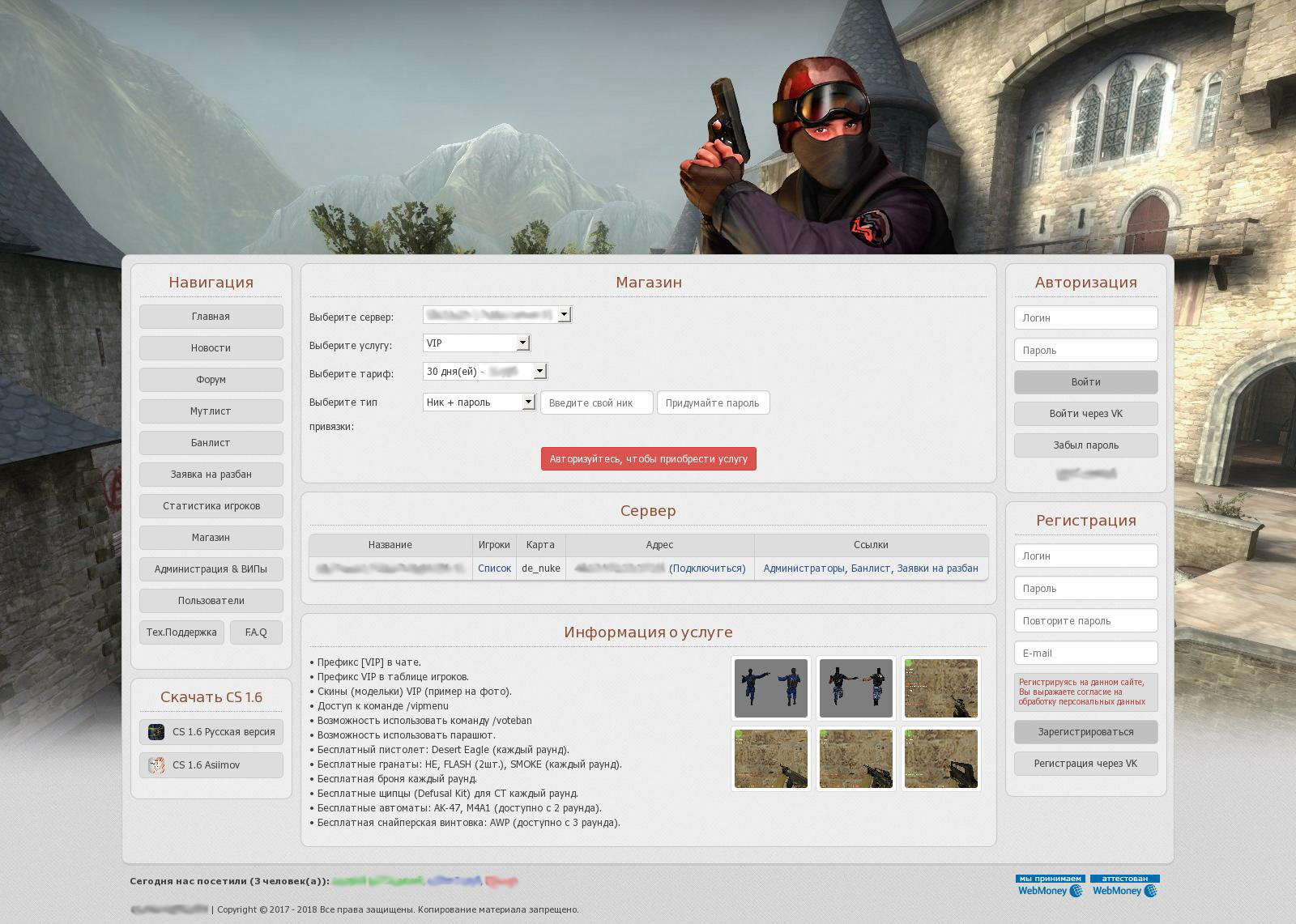Click 'Регистрация через VK' button
Image resolution: width=1296 pixels, height=924 pixels.
pos(1085,764)
